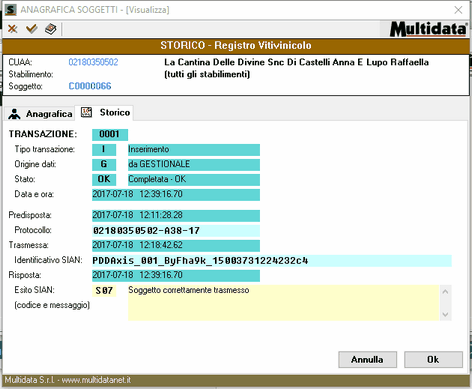Switch to the Anagrafica tab
Viewport: 472px width, 389px height.
click(x=40, y=114)
